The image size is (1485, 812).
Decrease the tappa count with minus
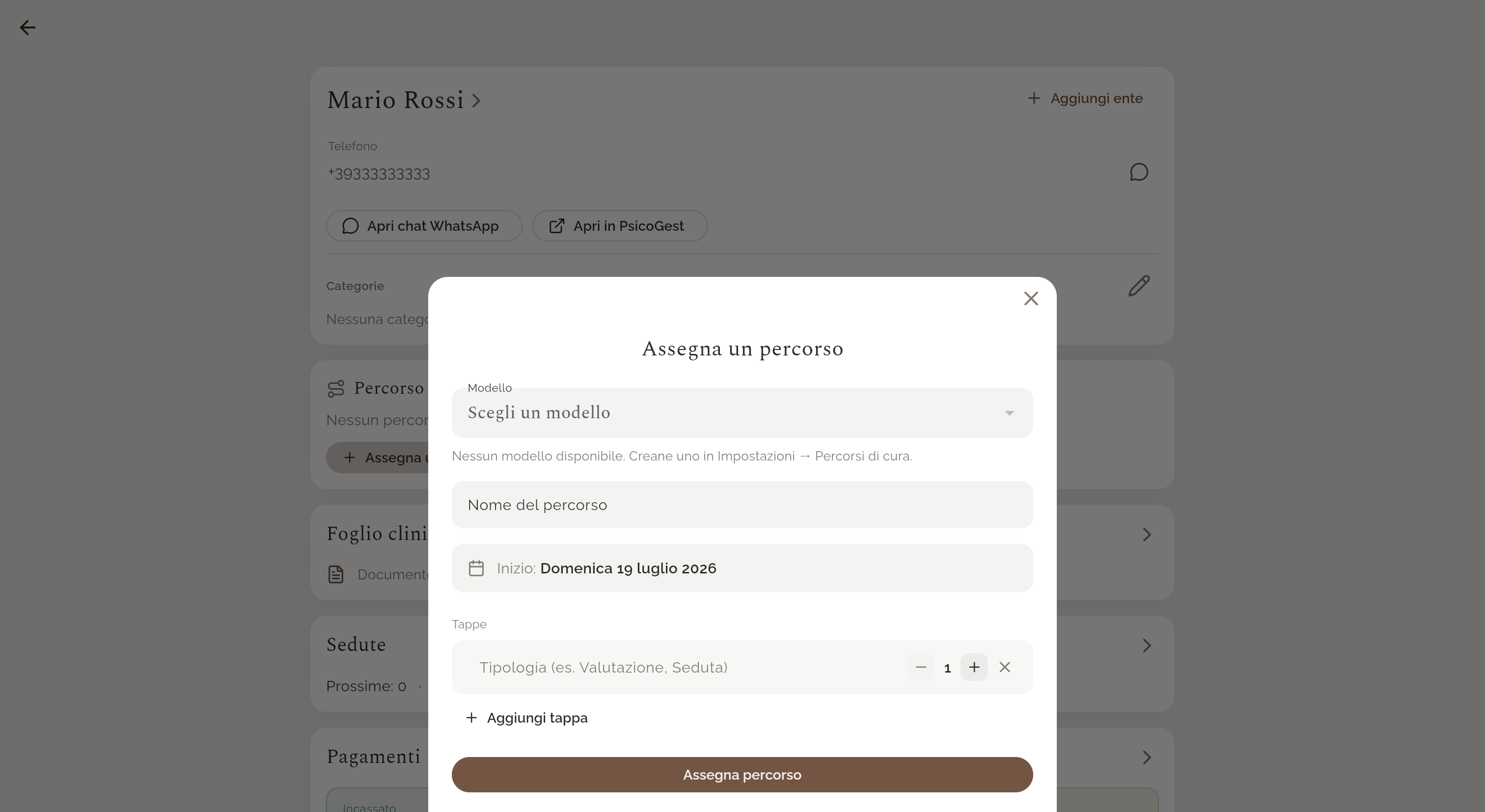[921, 667]
